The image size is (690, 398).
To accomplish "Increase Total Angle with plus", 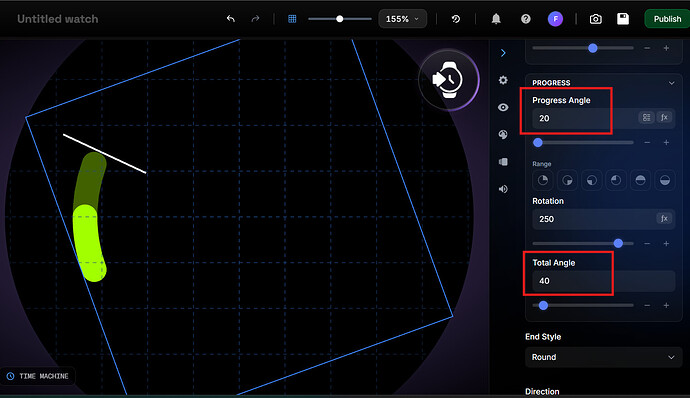I will pyautogui.click(x=666, y=305).
